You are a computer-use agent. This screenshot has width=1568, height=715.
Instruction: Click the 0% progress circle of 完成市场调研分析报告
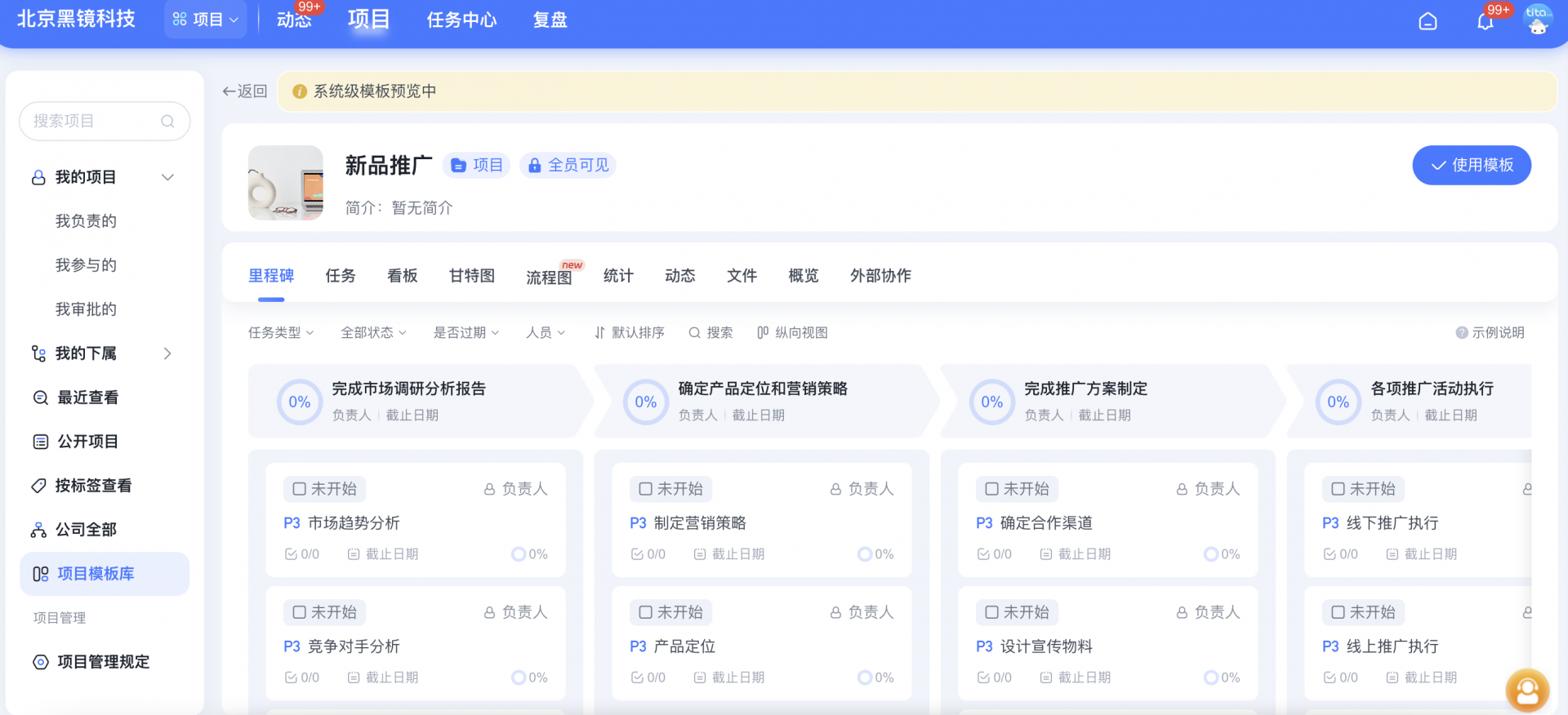[300, 402]
